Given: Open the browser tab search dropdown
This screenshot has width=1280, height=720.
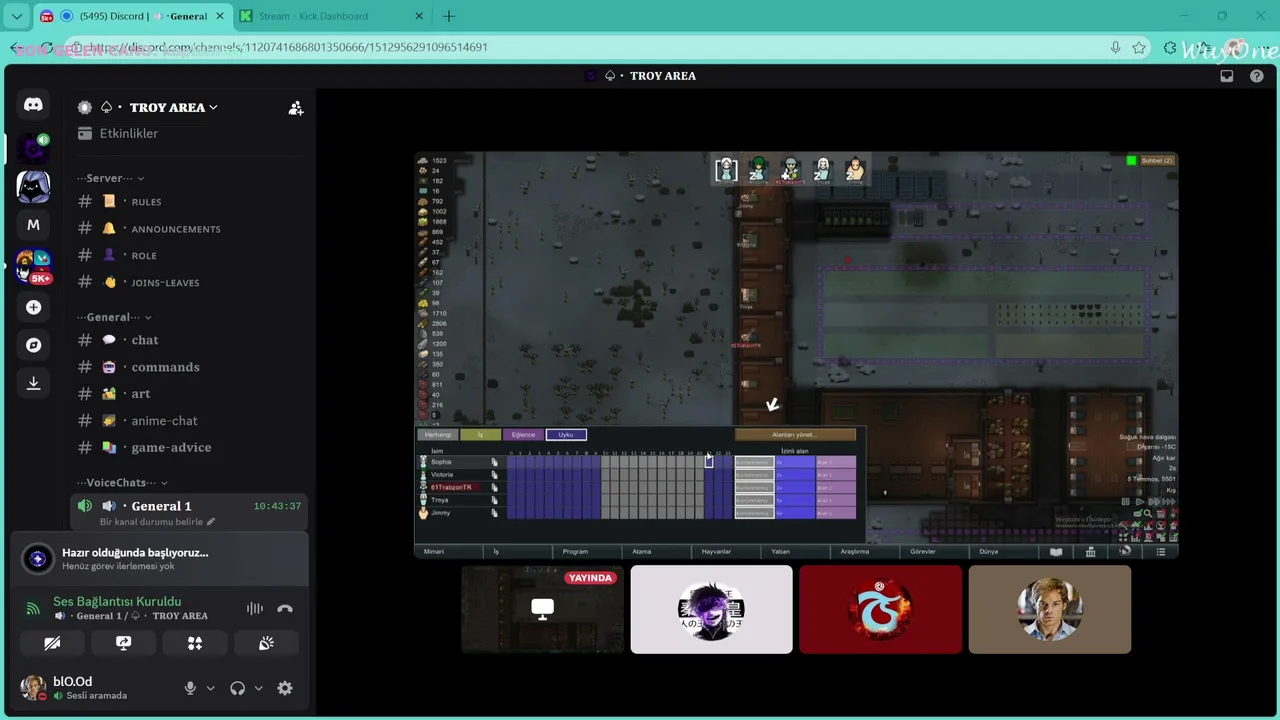Looking at the screenshot, I should 16,16.
